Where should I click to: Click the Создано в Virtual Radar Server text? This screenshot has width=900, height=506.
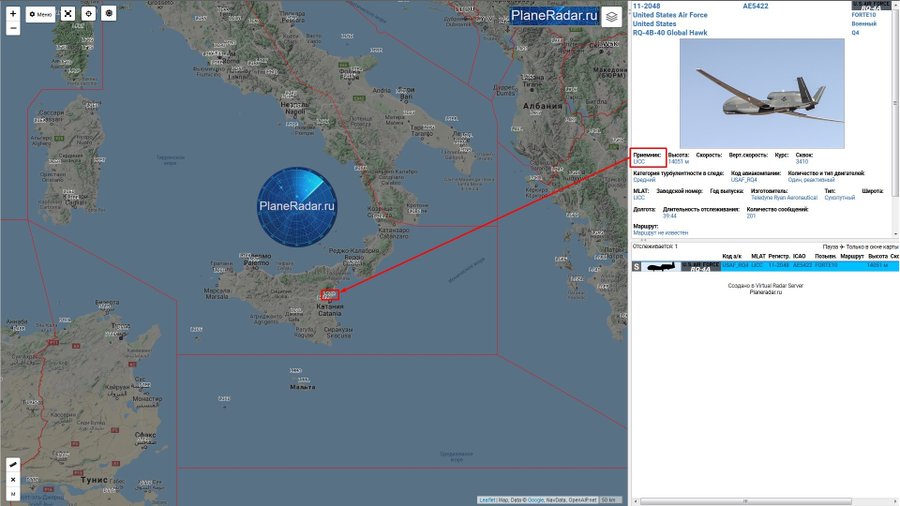pyautogui.click(x=765, y=286)
